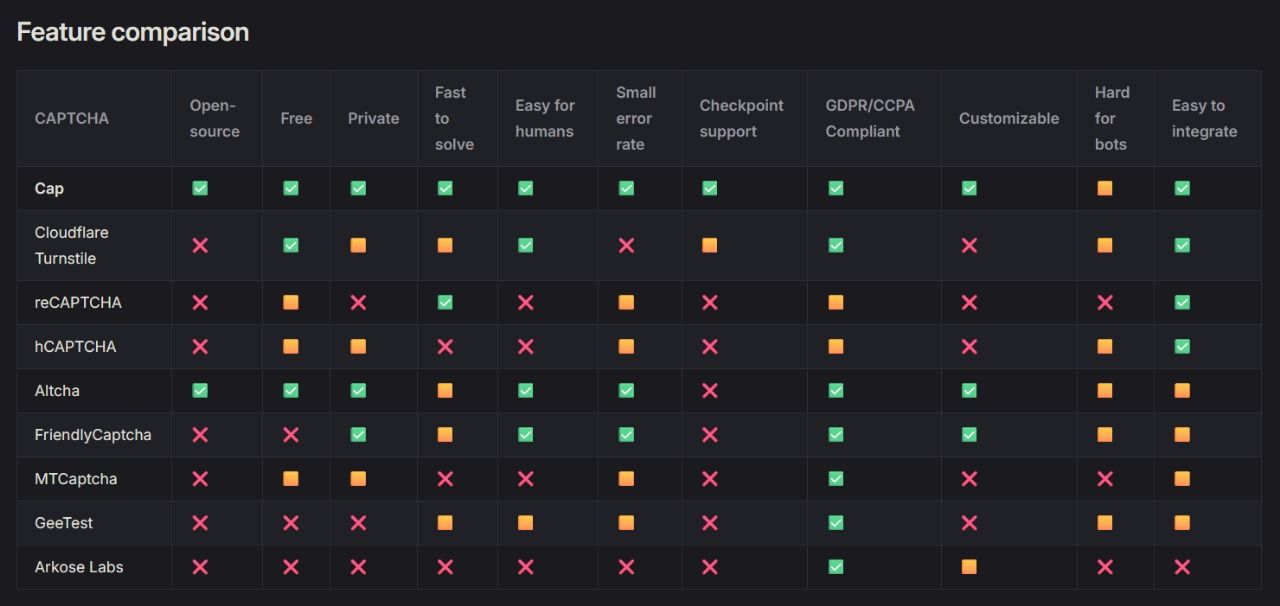Click FriendlyCaptcha's green Private checkmark
This screenshot has width=1280, height=606.
358,434
